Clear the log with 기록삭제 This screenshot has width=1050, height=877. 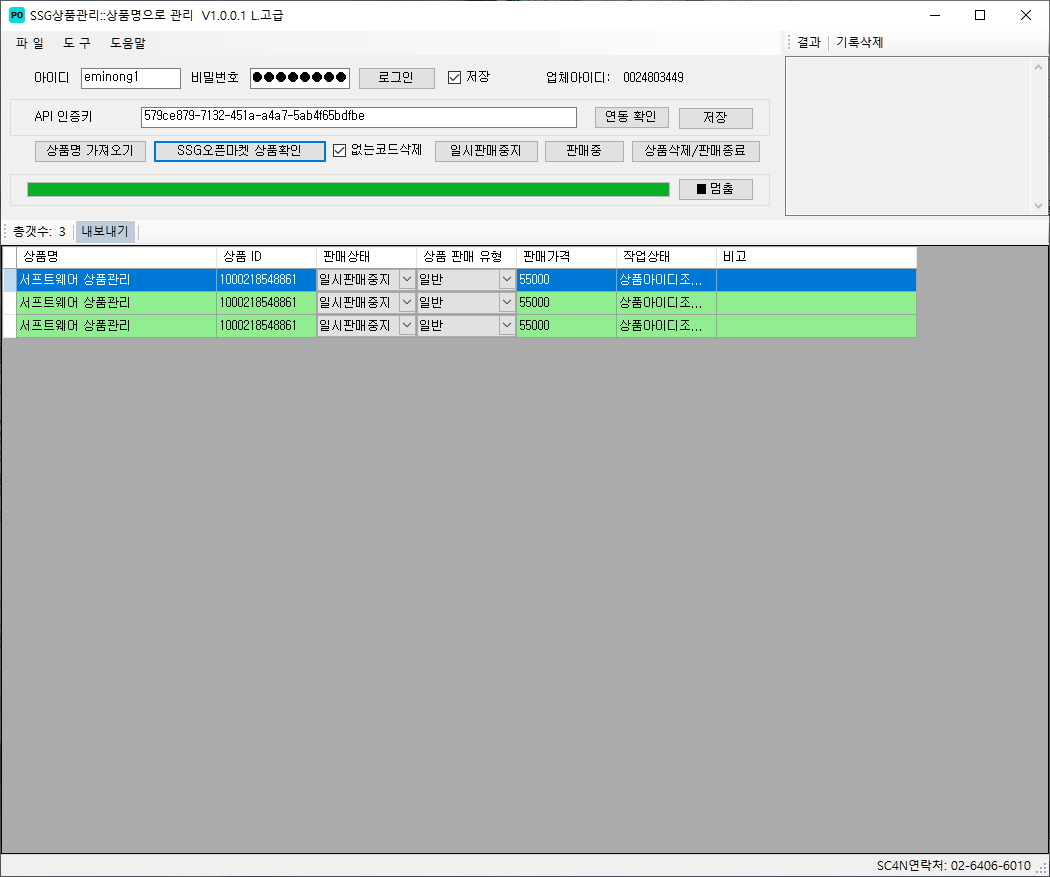coord(860,43)
